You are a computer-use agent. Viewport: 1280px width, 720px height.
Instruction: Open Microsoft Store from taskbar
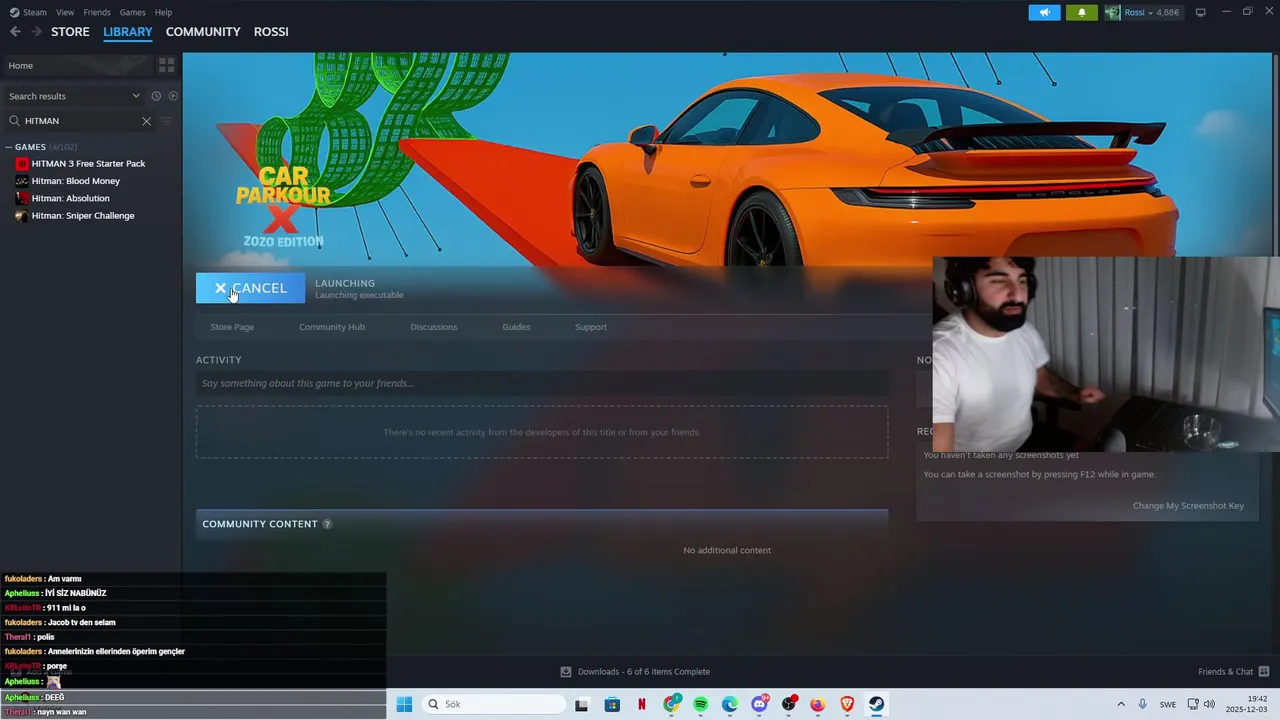point(612,704)
